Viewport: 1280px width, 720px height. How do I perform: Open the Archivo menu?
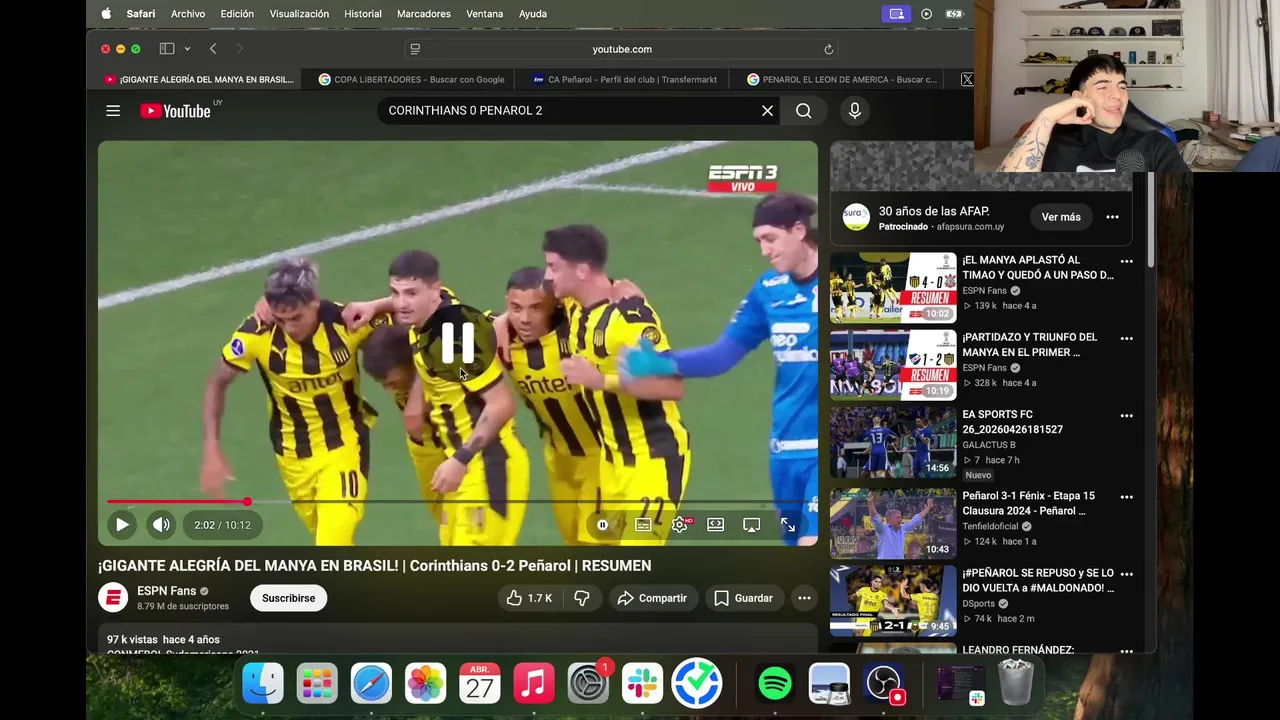pyautogui.click(x=188, y=14)
